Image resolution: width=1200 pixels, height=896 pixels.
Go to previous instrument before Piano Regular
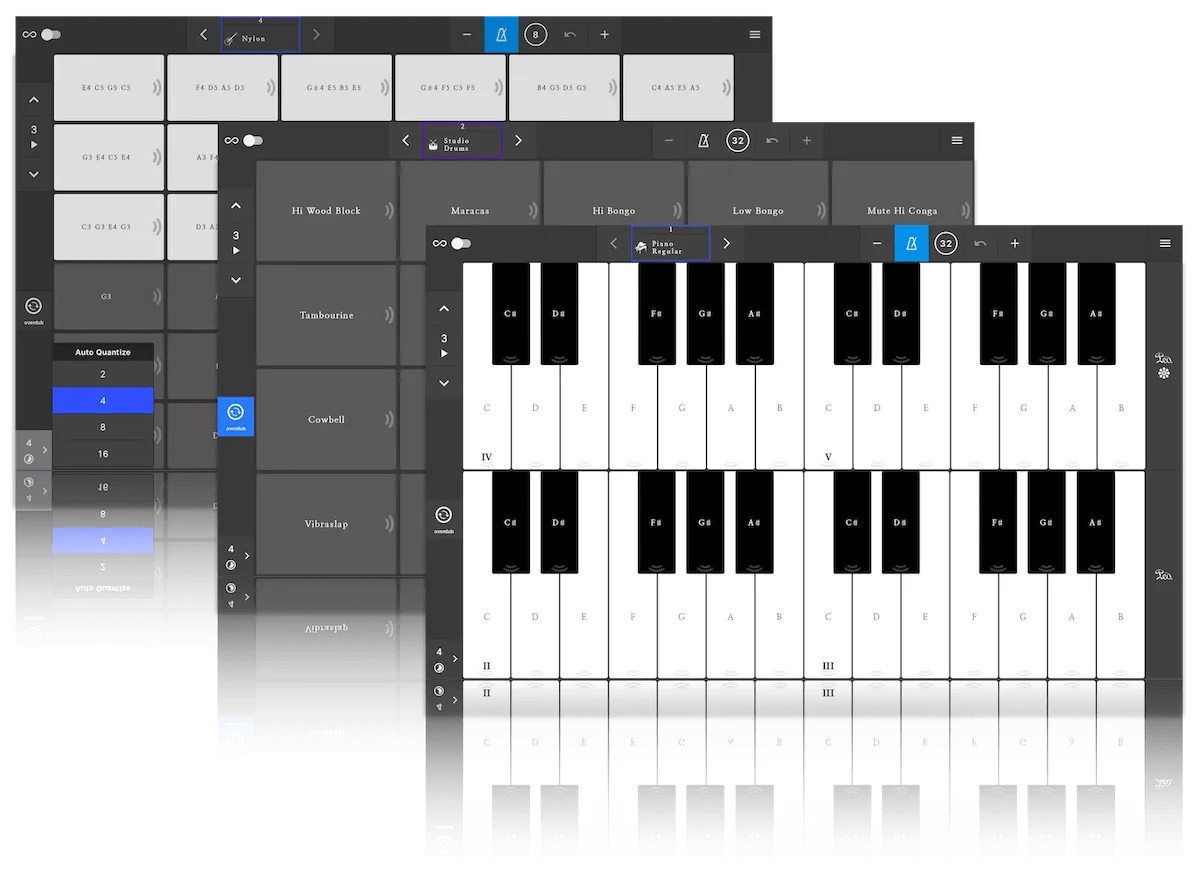tap(614, 243)
